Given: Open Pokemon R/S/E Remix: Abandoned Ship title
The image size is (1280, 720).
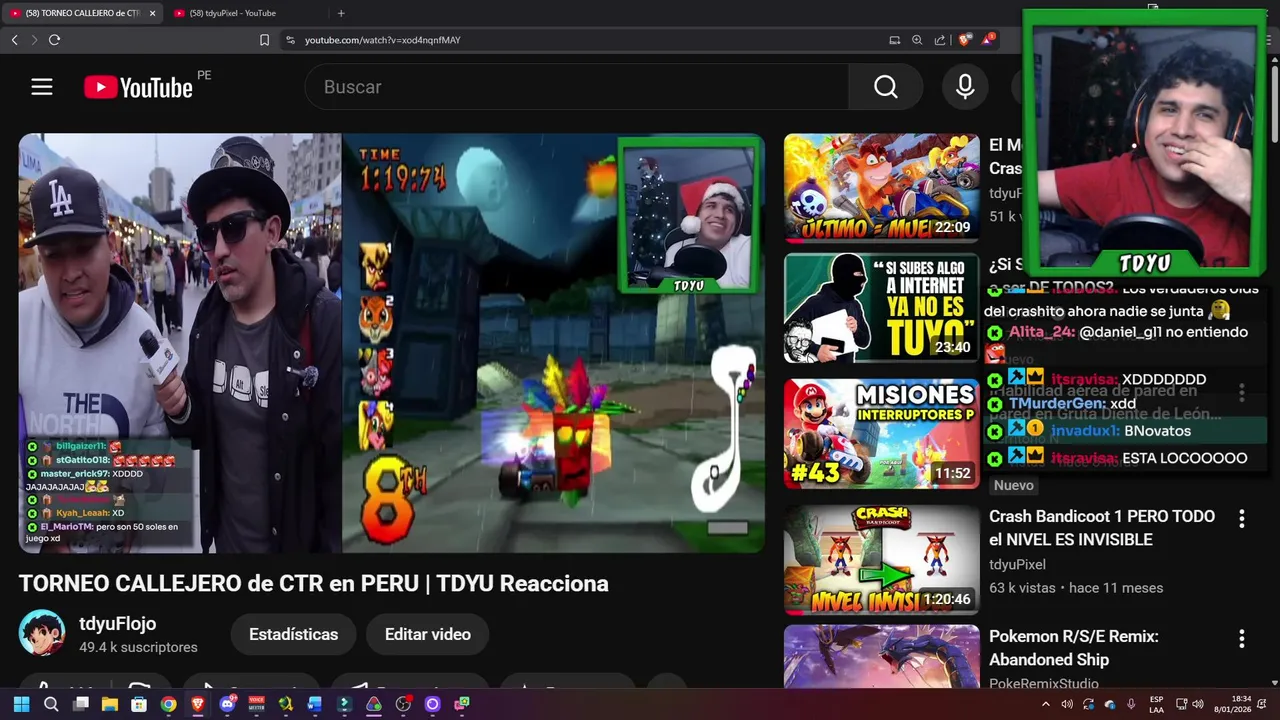Looking at the screenshot, I should (x=1073, y=648).
